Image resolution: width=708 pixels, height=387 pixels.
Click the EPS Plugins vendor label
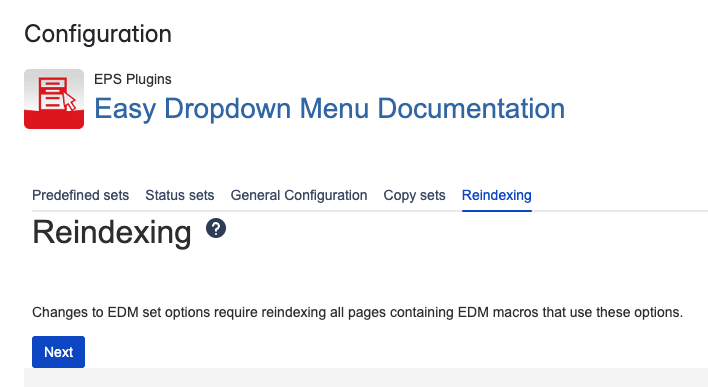tap(133, 79)
